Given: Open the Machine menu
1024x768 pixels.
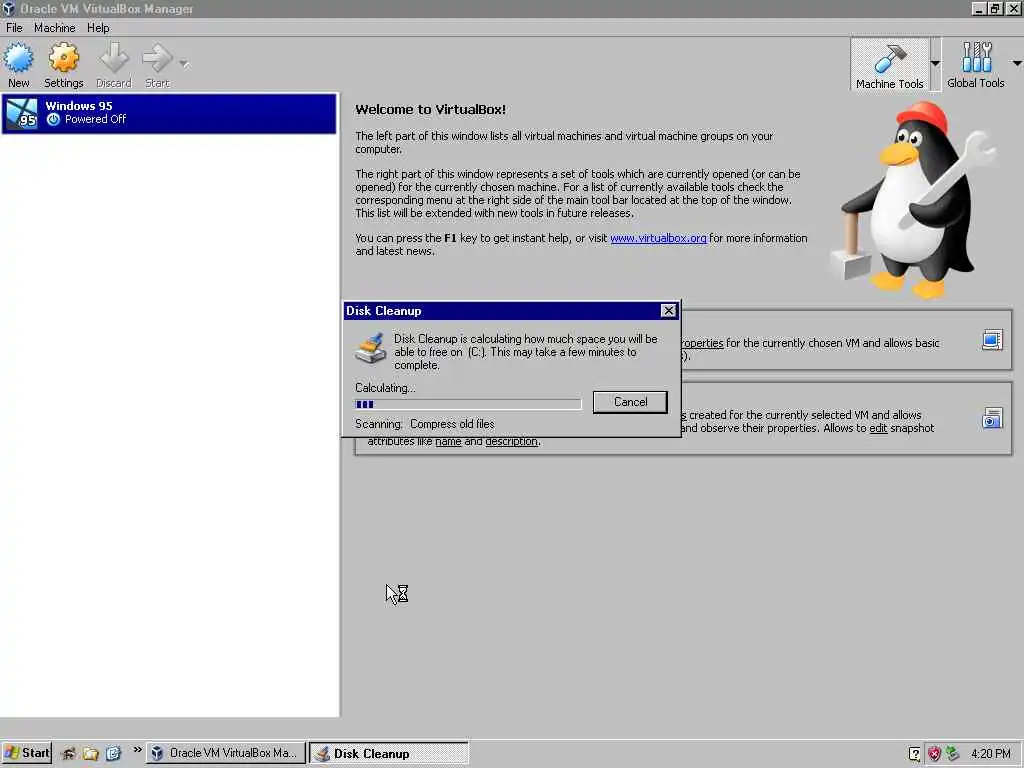Looking at the screenshot, I should coord(54,27).
